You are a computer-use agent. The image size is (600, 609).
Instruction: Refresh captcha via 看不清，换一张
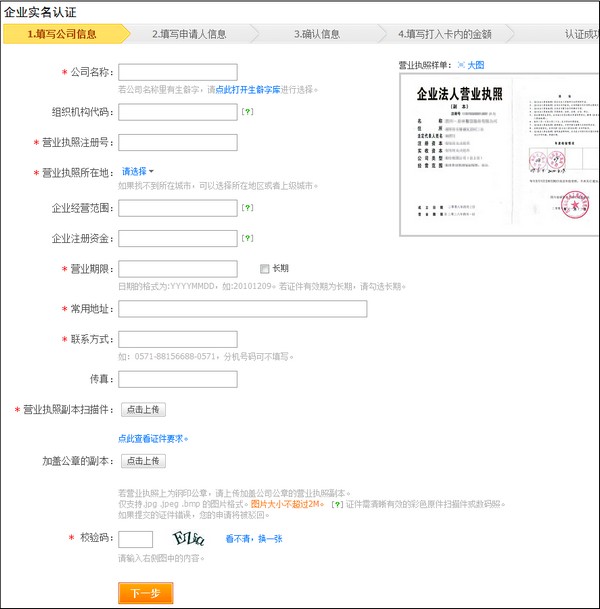(253, 539)
